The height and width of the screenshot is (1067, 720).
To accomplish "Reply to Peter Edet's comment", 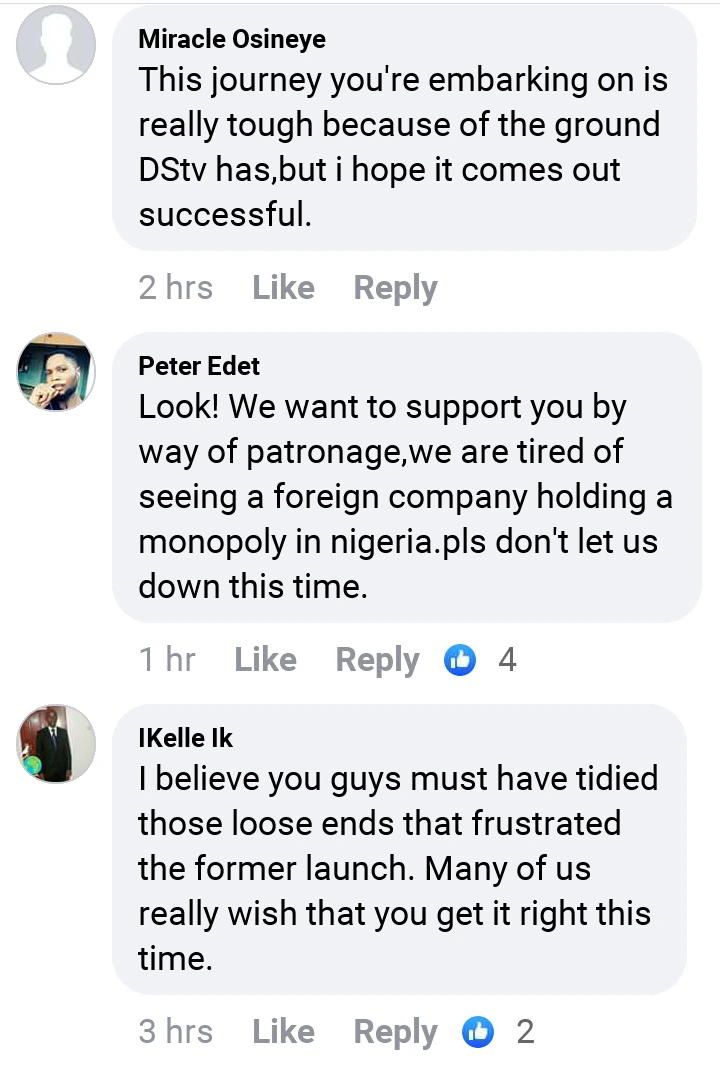I will [377, 660].
